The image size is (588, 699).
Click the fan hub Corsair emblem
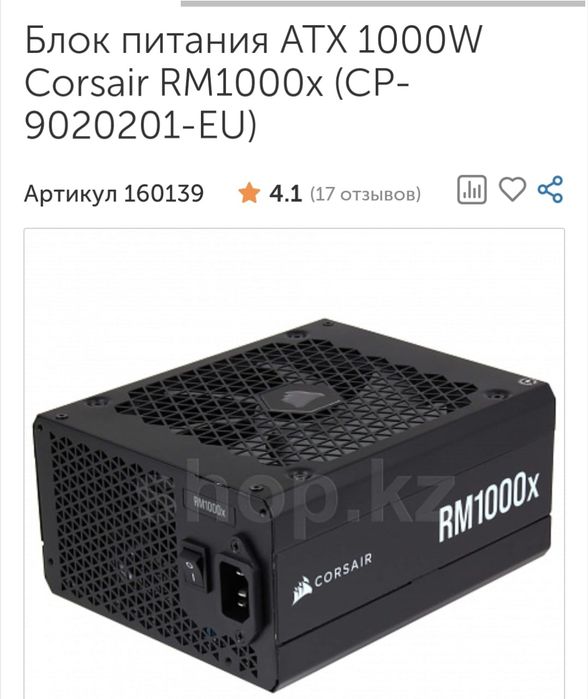pos(296,398)
